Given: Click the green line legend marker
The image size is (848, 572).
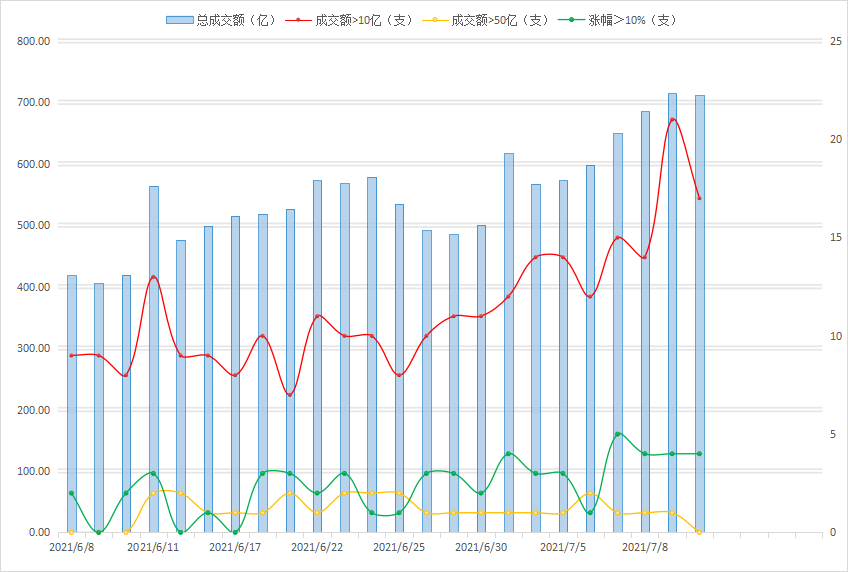Looking at the screenshot, I should (572, 21).
